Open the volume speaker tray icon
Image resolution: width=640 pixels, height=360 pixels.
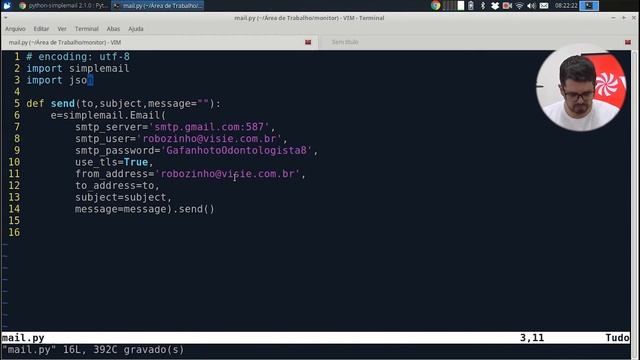click(x=531, y=5)
